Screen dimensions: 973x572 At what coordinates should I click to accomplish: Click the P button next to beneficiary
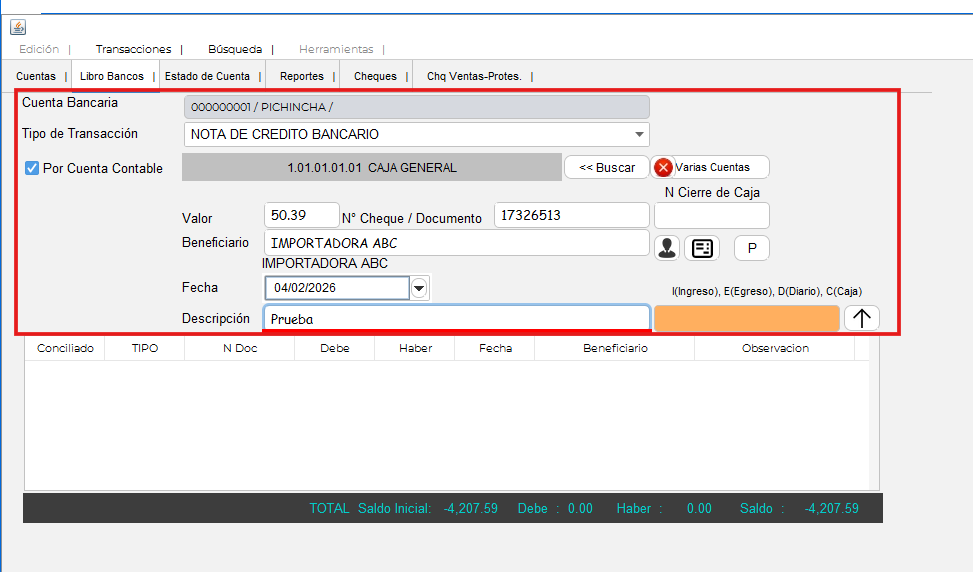tap(751, 248)
